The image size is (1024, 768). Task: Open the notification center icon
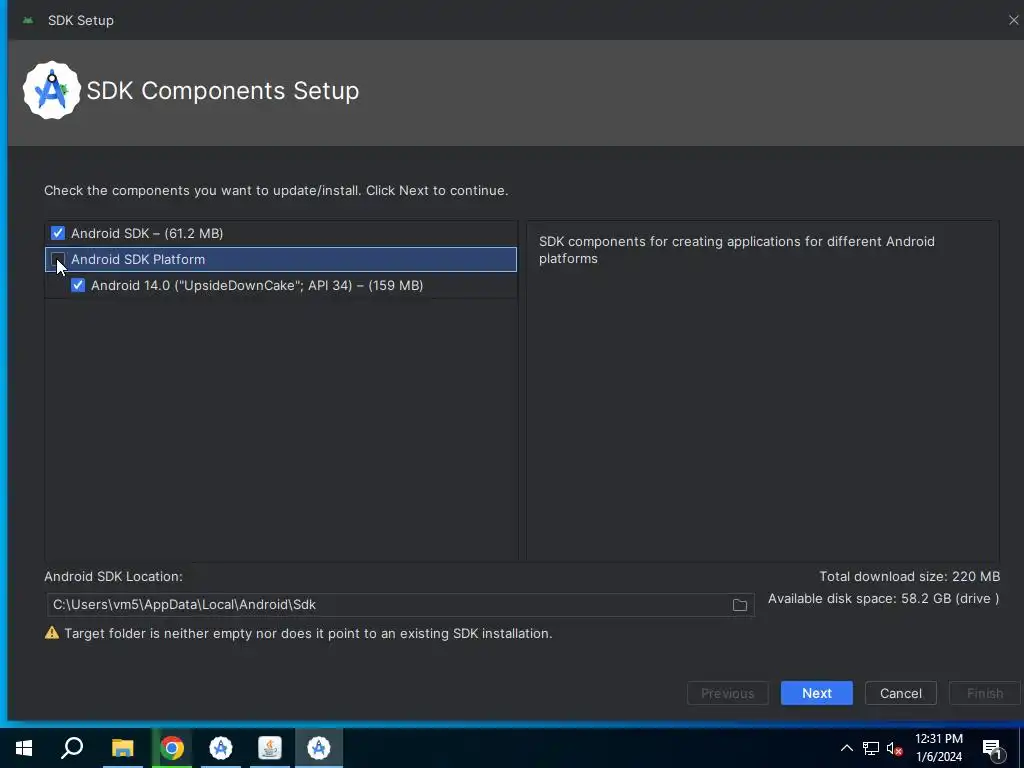[992, 748]
